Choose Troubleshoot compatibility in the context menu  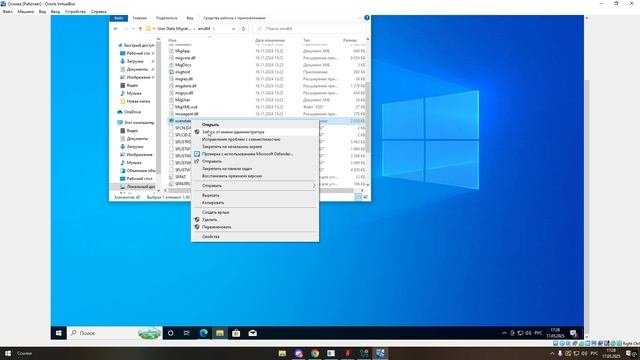[x=241, y=139]
